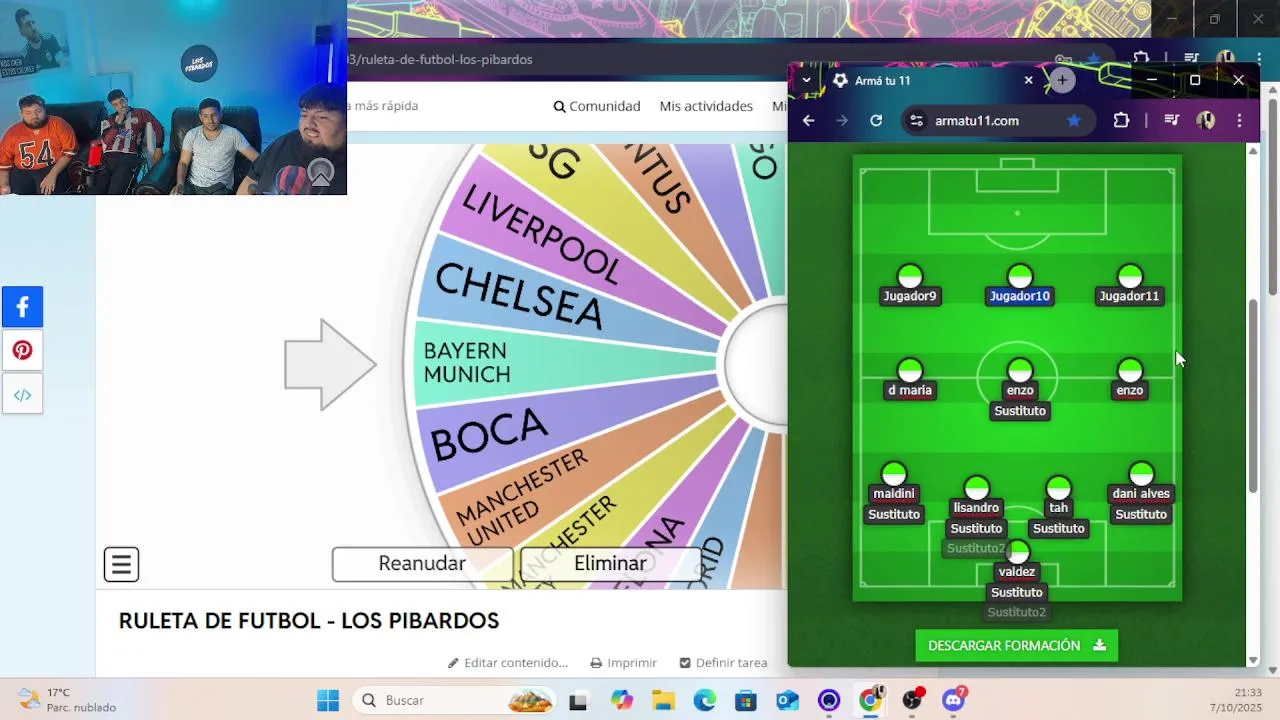Image resolution: width=1280 pixels, height=720 pixels.
Task: Open the extensions puzzle icon in armatu11 window
Action: [1121, 121]
